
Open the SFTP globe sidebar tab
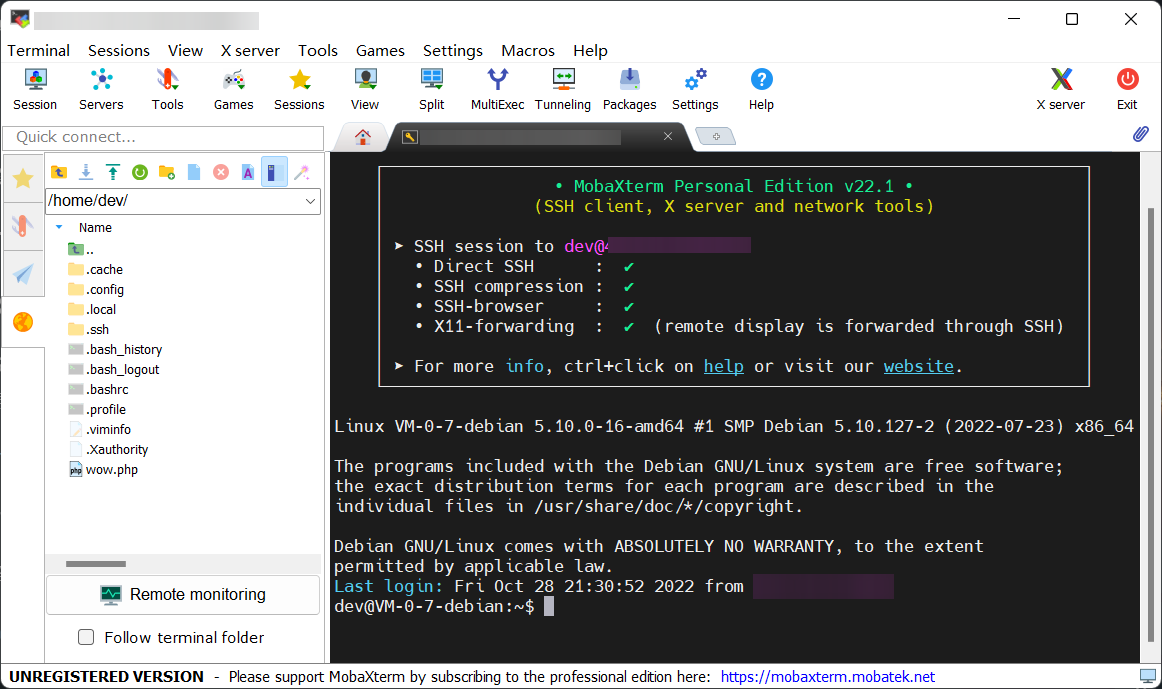tap(23, 322)
